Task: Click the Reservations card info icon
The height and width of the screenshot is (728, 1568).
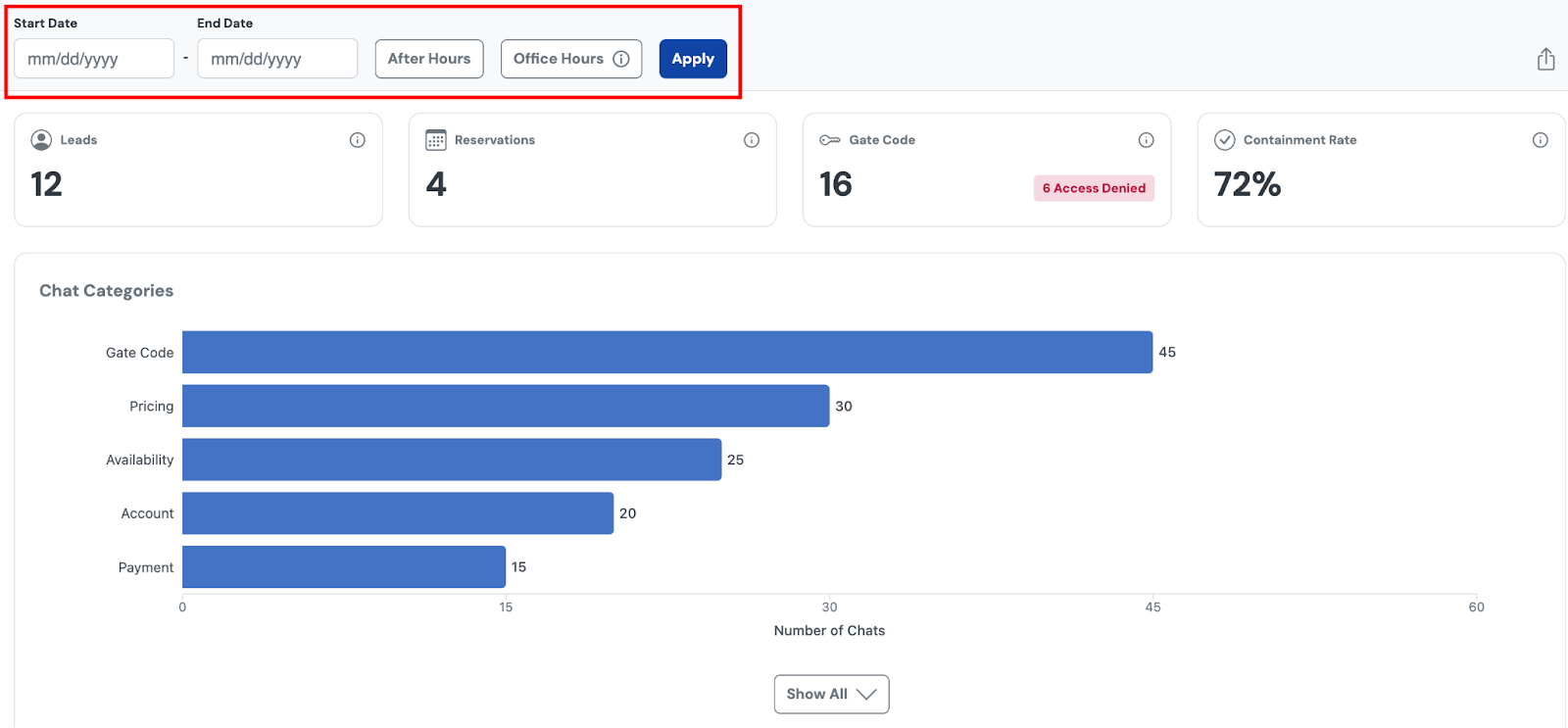Action: (x=752, y=140)
